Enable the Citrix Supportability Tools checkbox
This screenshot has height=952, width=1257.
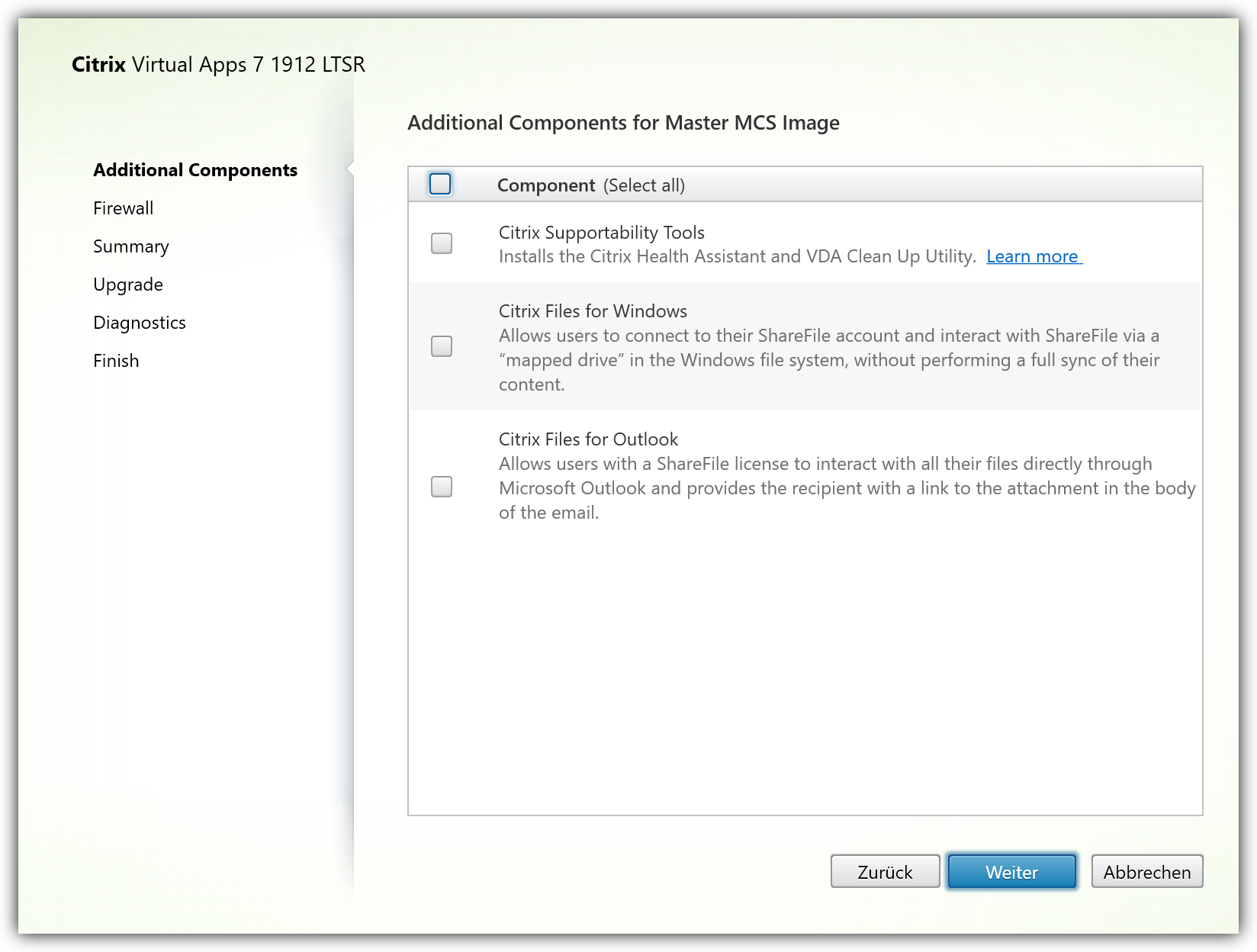442,243
